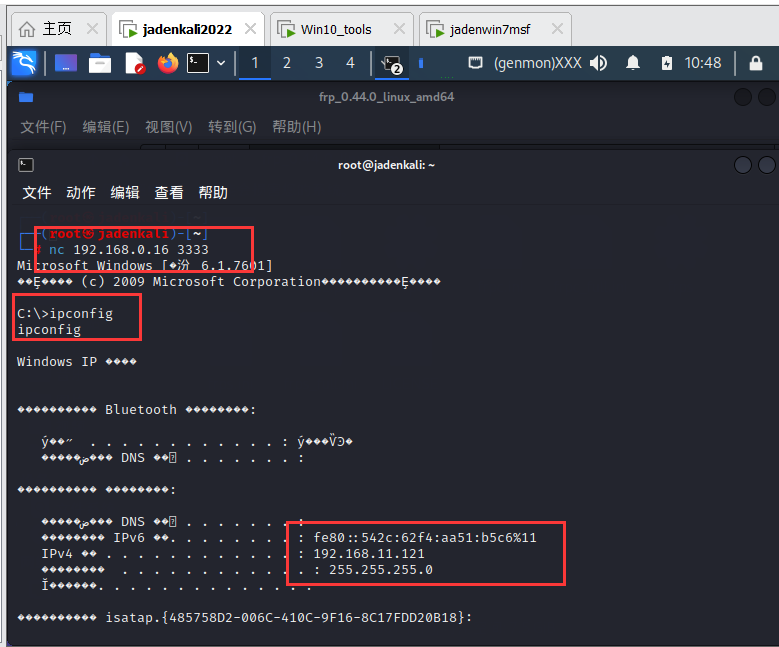The height and width of the screenshot is (647, 779).
Task: Open the terminal 编辑 menu
Action: (x=125, y=192)
